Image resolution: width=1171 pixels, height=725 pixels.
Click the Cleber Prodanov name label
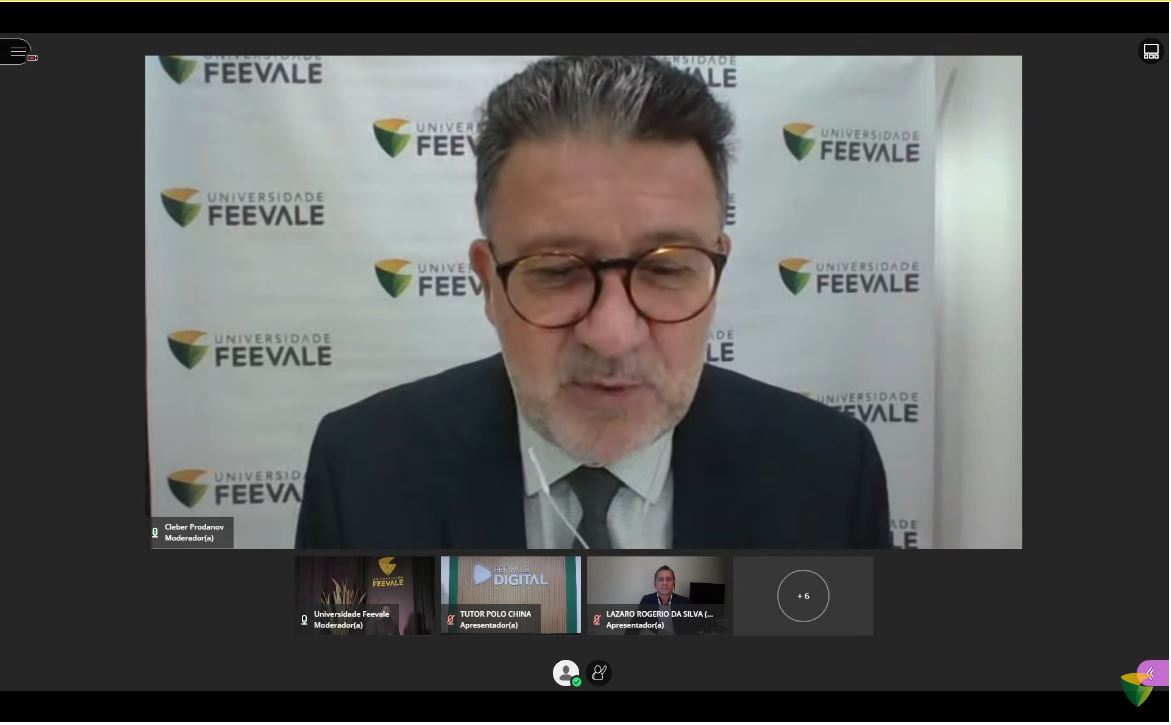click(x=194, y=527)
